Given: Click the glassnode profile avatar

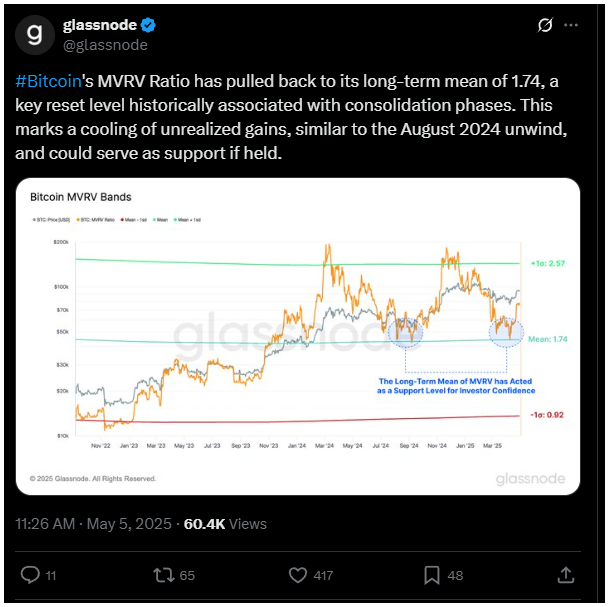Looking at the screenshot, I should click(x=35, y=35).
